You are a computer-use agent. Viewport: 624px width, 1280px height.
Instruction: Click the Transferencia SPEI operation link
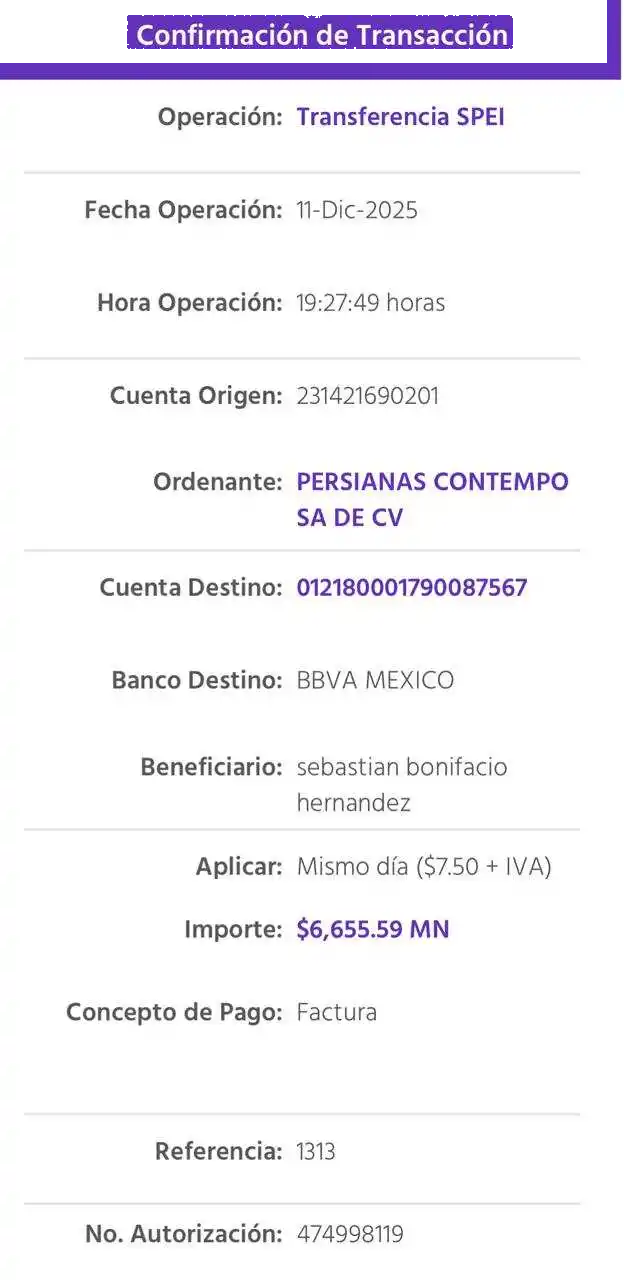point(400,117)
